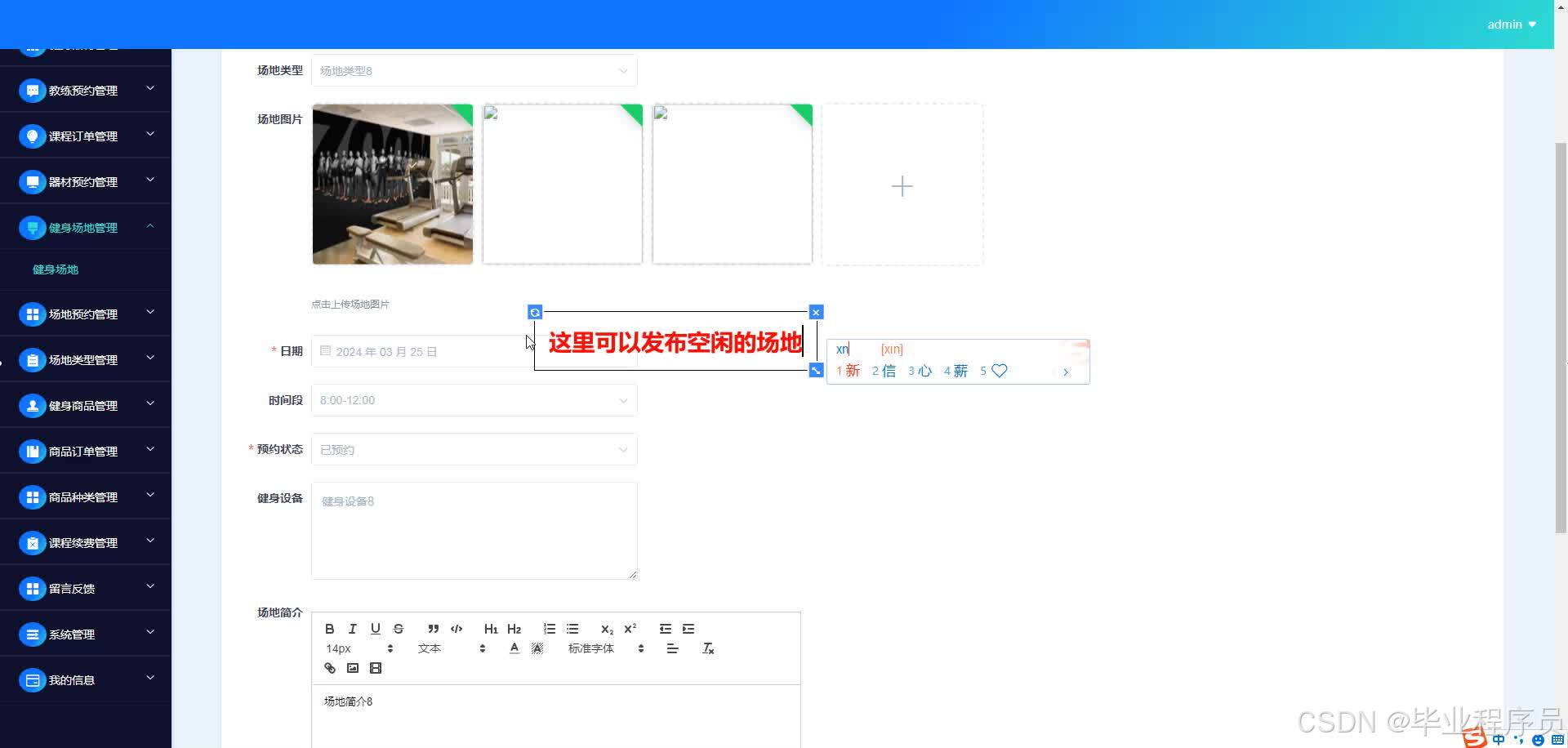Open the text alignment picker
This screenshot has height=748, width=1568.
[672, 648]
